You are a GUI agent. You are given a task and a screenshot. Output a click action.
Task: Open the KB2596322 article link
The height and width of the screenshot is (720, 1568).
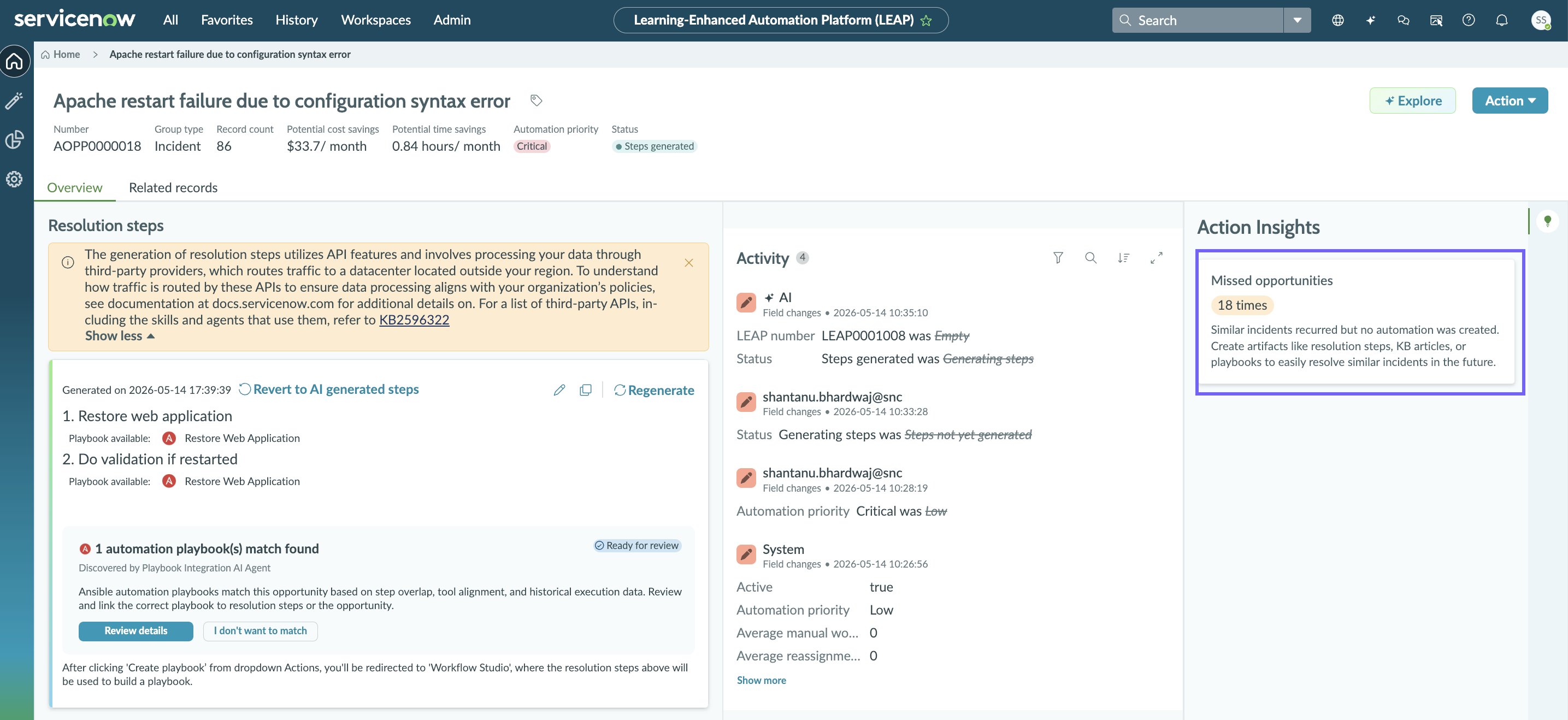click(414, 320)
